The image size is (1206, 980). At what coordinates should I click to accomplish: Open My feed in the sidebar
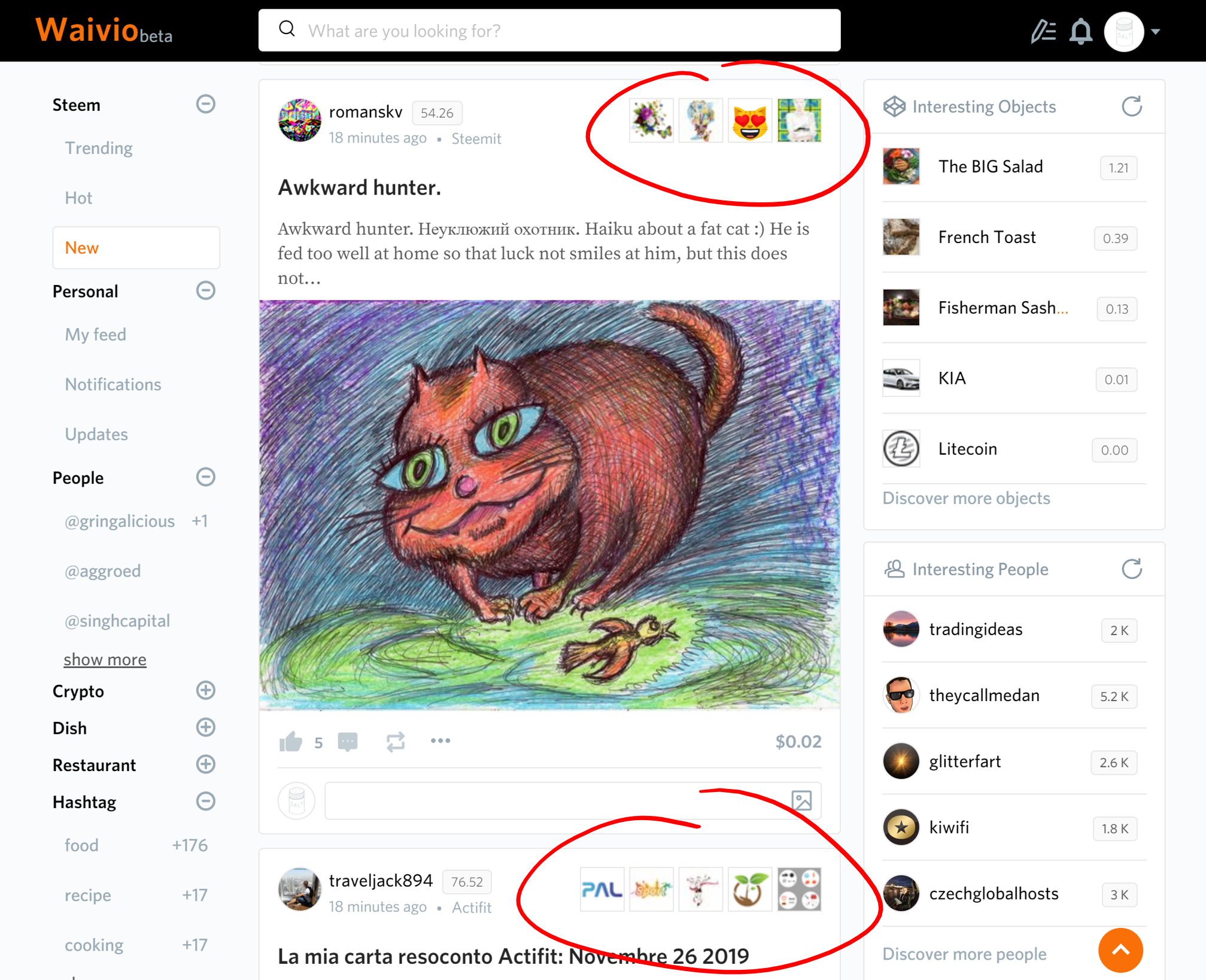point(96,334)
